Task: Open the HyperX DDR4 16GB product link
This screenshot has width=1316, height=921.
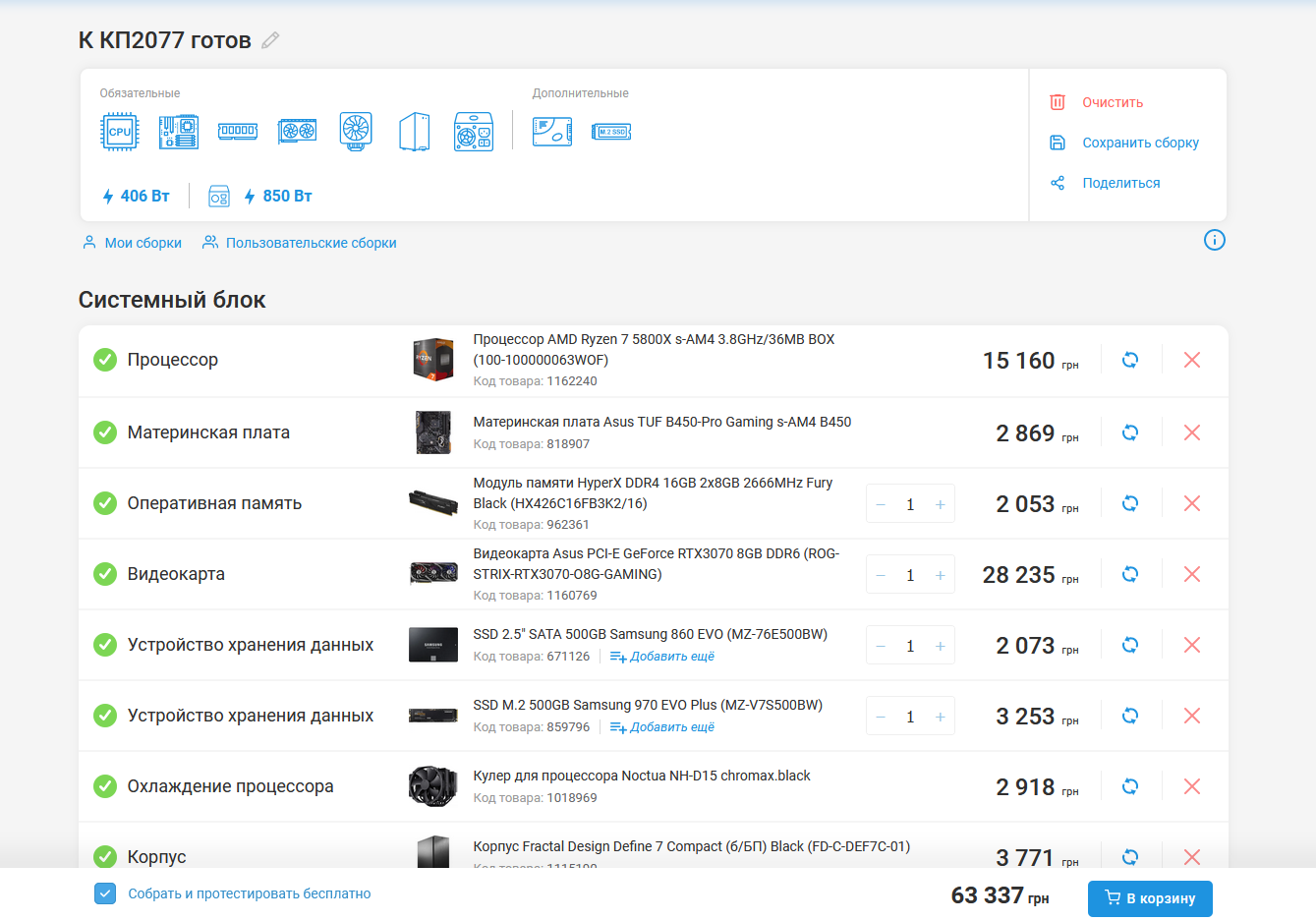Action: [653, 492]
